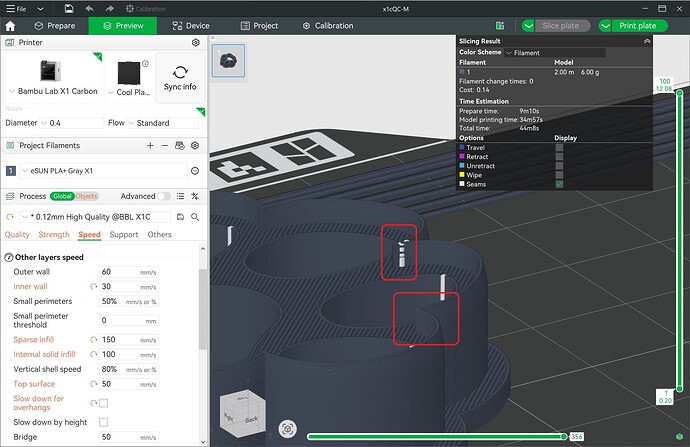Remove a filament with the minus icon
Image resolution: width=690 pixels, height=447 pixels.
click(165, 145)
